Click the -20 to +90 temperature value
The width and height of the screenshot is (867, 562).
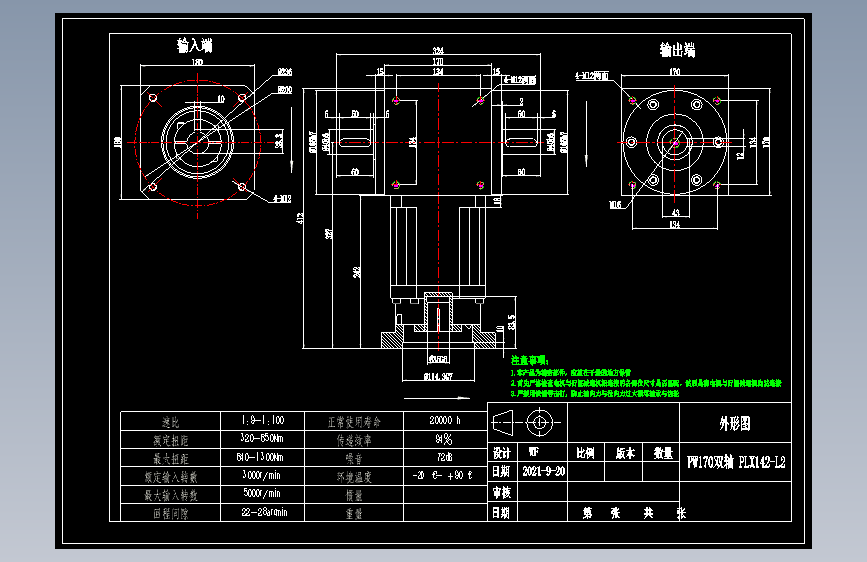[x=443, y=475]
